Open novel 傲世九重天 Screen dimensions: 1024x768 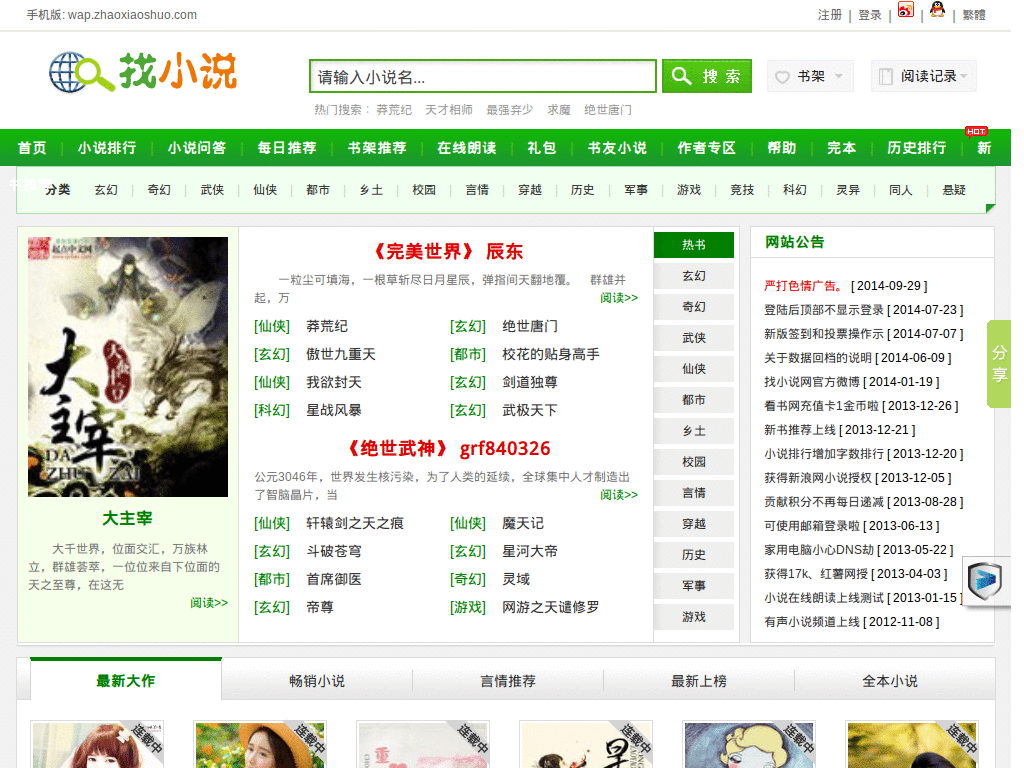[x=341, y=355]
